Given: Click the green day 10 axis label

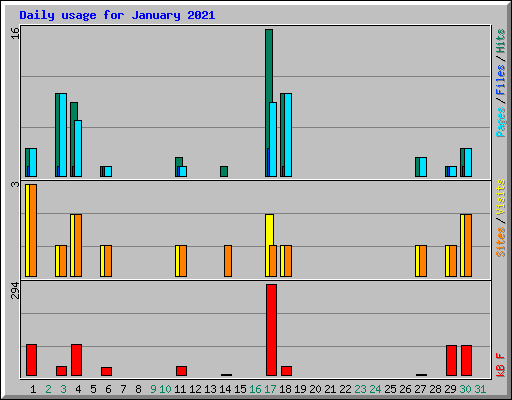Looking at the screenshot, I should coord(166,389).
